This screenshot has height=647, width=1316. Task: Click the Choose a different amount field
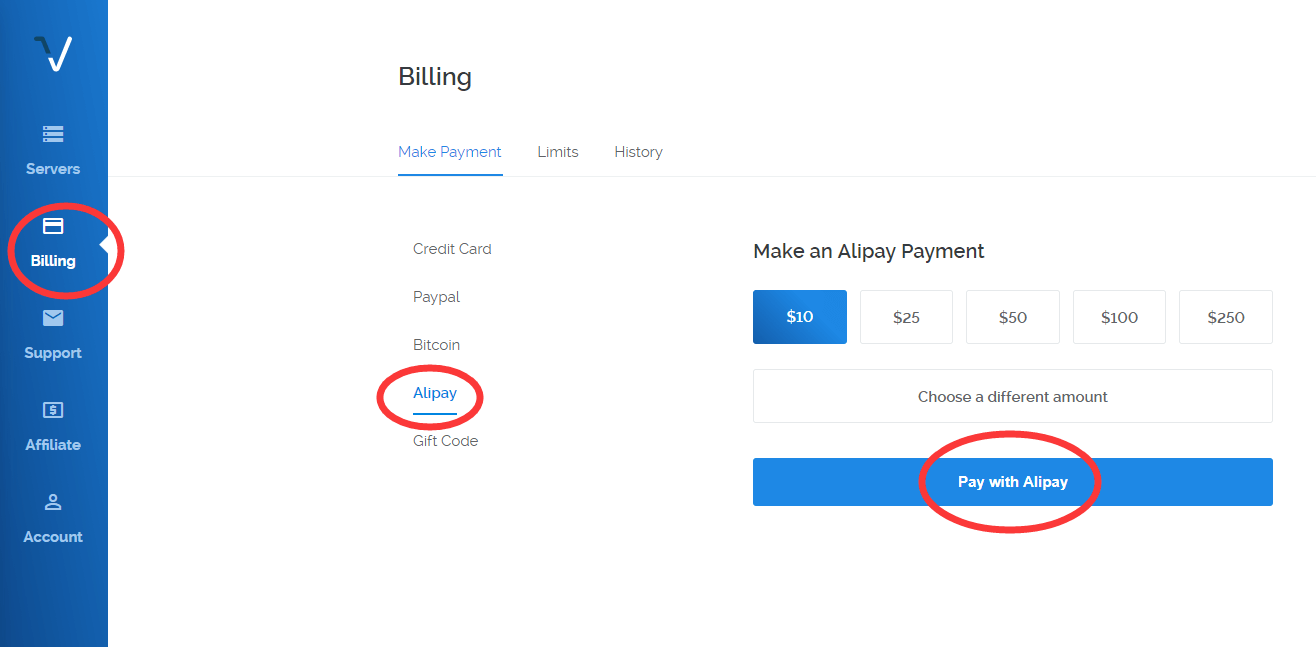[1013, 396]
